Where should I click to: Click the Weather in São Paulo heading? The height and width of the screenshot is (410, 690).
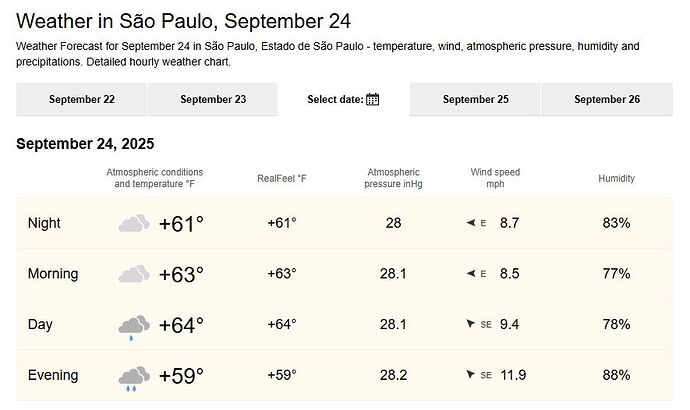[185, 21]
